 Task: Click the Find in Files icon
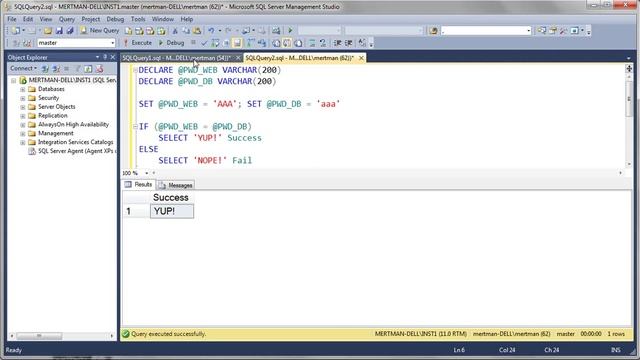[433, 31]
